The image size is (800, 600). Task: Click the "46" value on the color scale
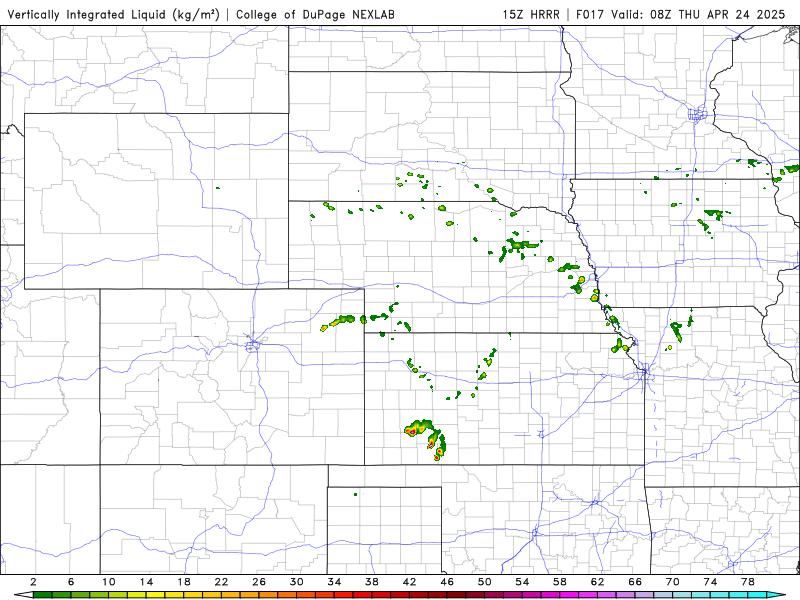pos(447,582)
